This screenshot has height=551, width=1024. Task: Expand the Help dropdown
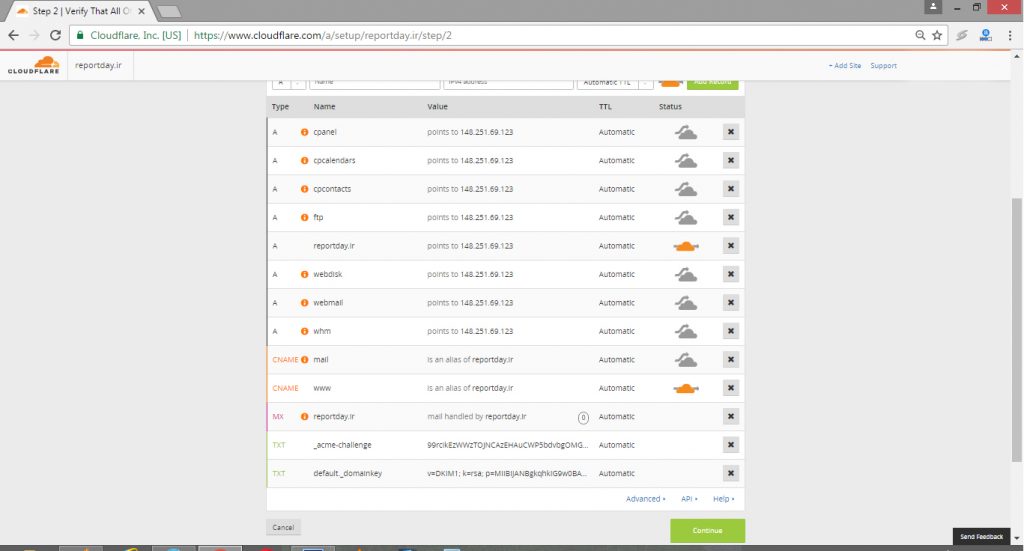(x=724, y=499)
